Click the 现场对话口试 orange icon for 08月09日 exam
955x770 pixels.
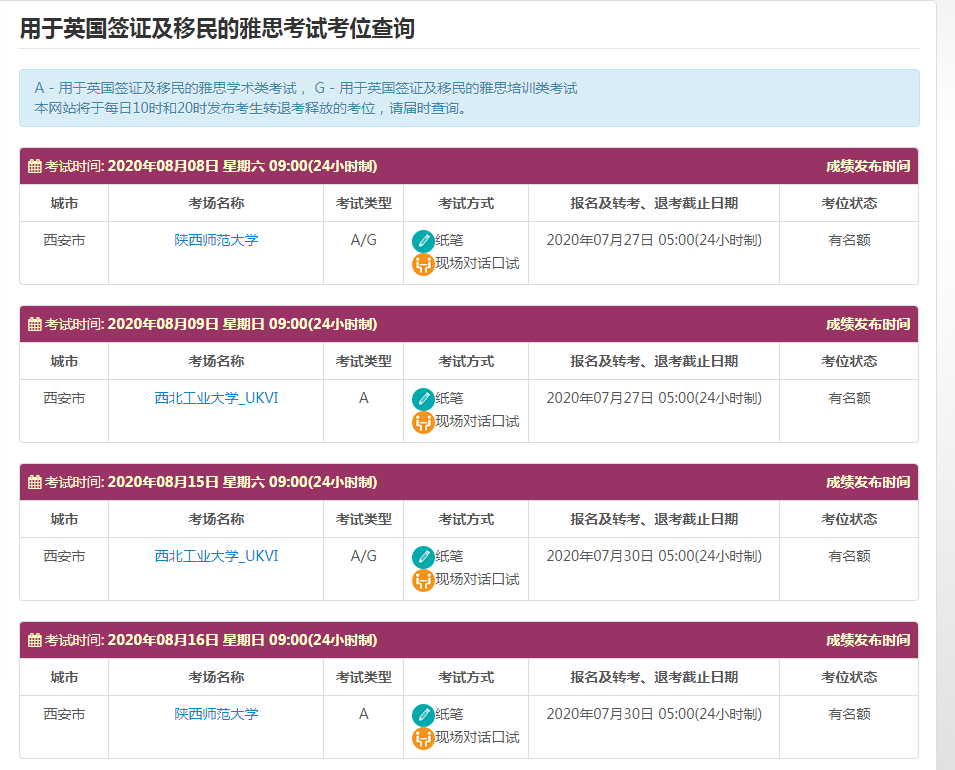[x=423, y=422]
